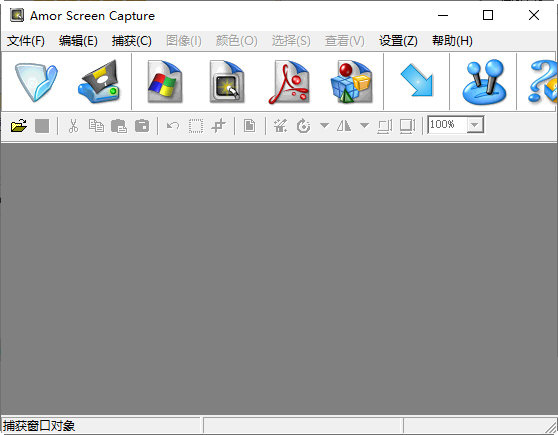558x435 pixels.
Task: Open the 设置(Z) menu
Action: (398, 41)
